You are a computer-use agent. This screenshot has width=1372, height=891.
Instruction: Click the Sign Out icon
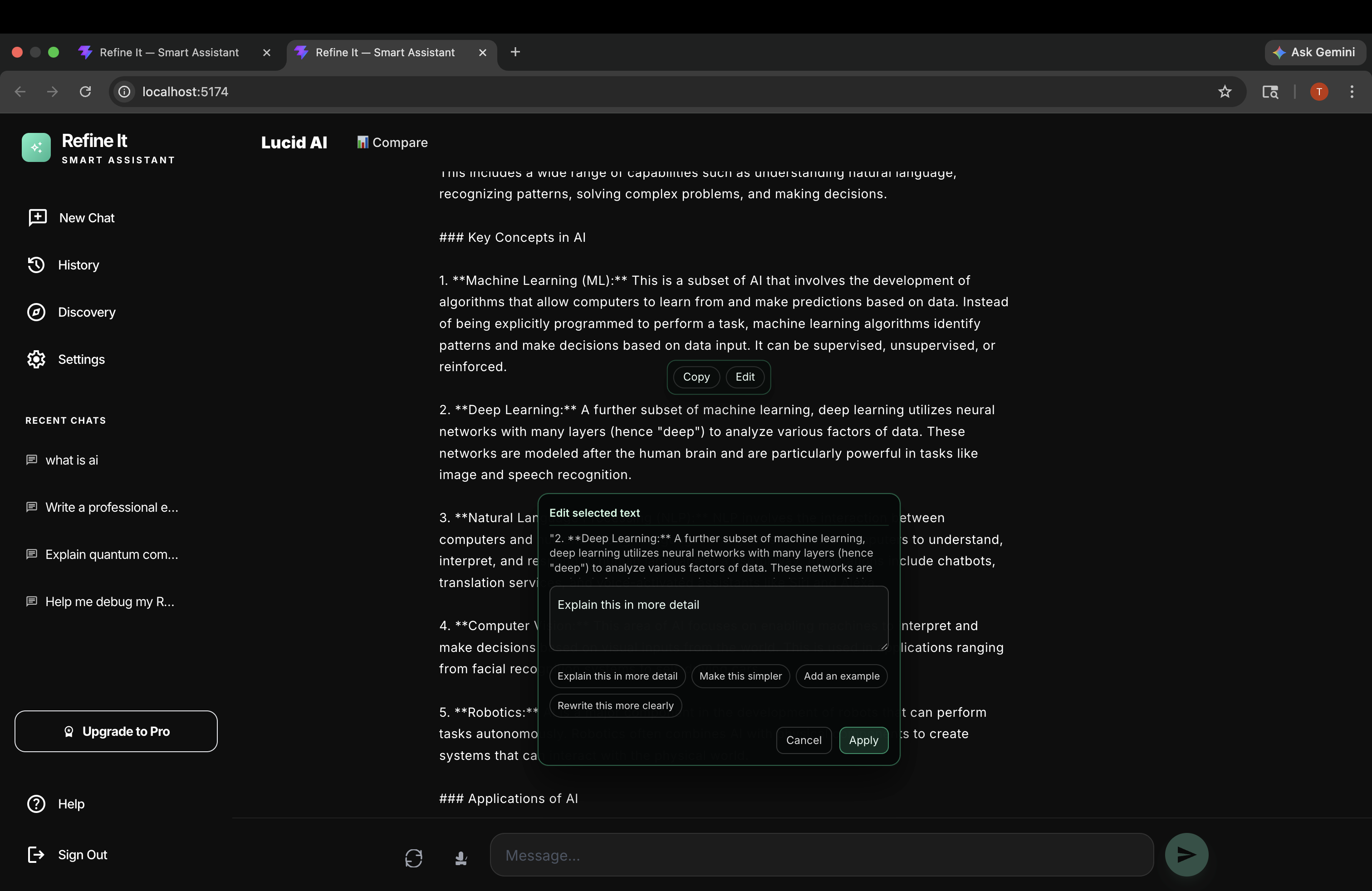point(36,855)
